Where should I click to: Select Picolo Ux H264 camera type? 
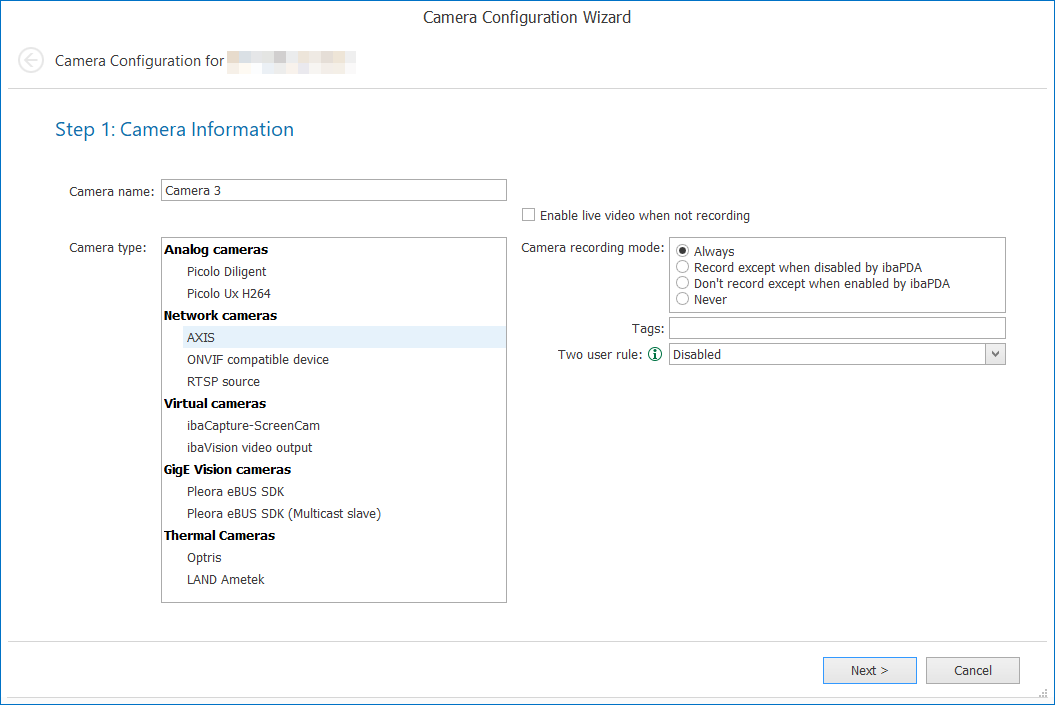coord(228,294)
